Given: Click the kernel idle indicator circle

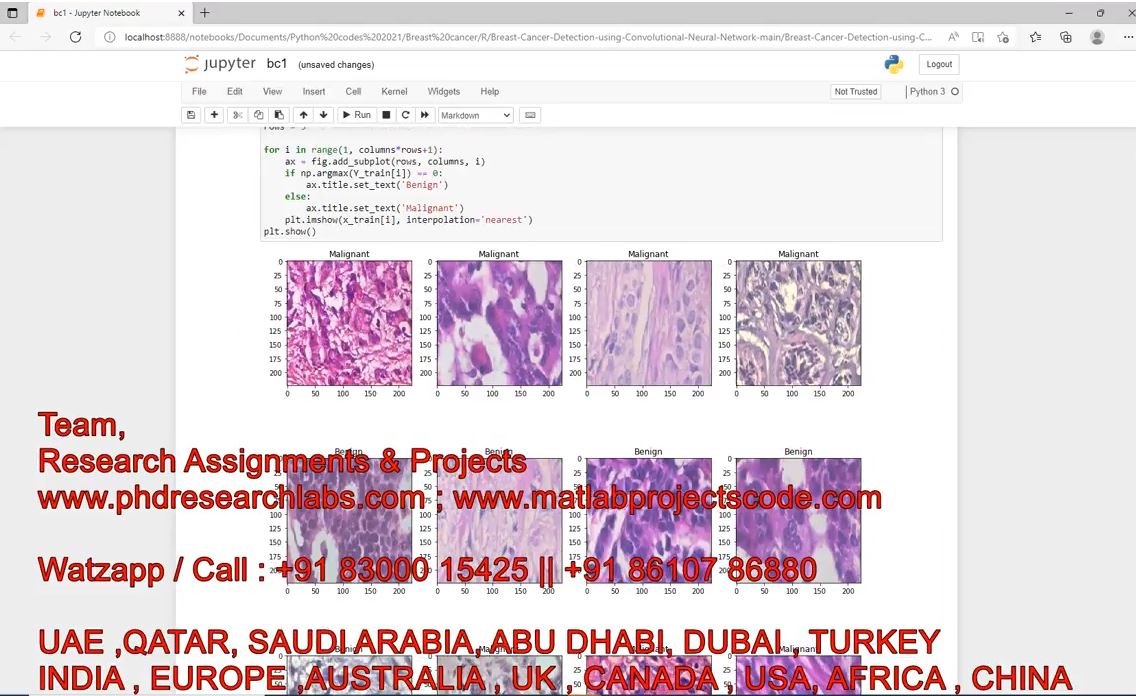Looking at the screenshot, I should click(955, 92).
